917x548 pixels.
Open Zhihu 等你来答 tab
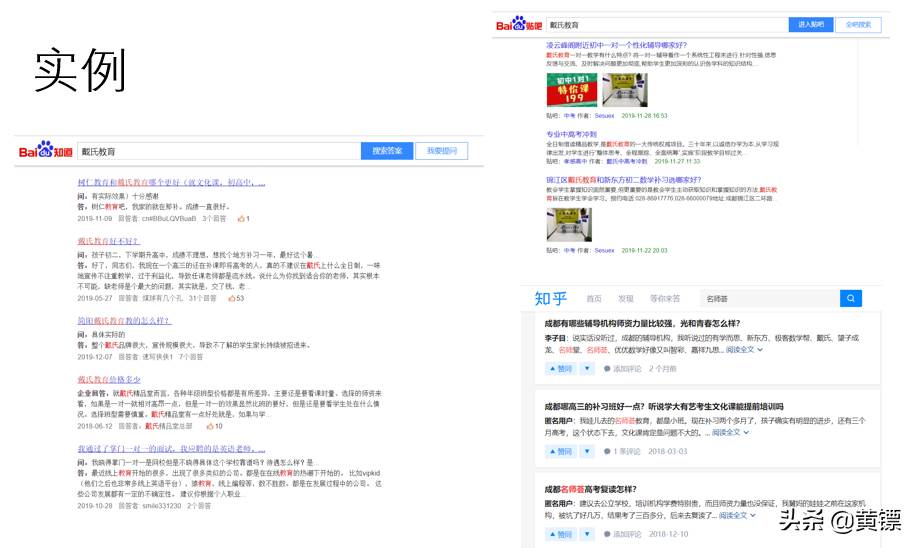point(665,298)
